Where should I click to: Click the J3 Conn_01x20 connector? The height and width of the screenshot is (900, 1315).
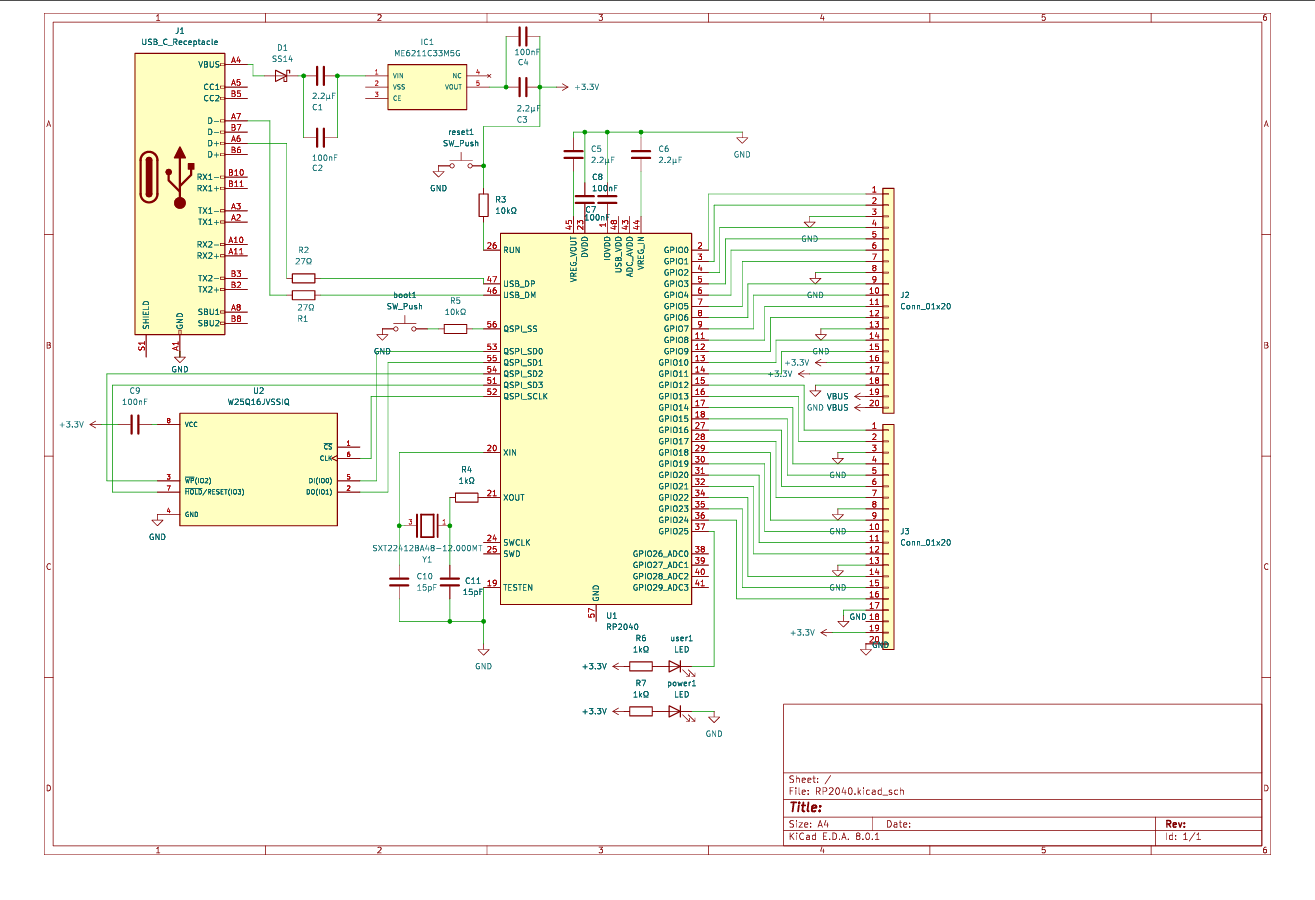click(x=887, y=537)
